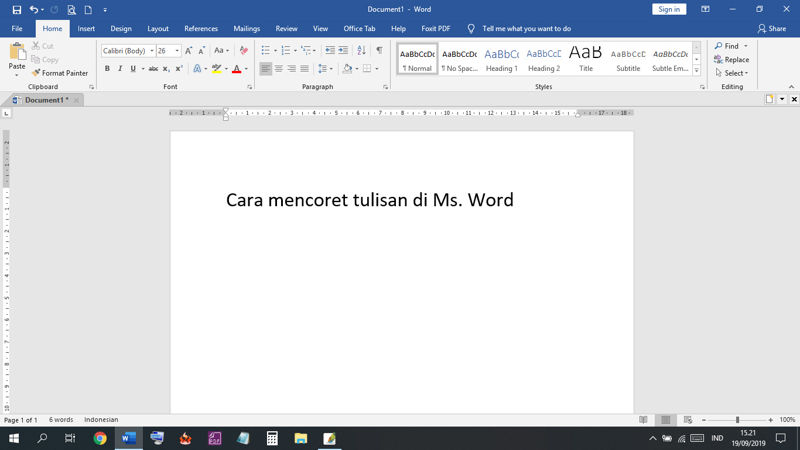Toggle Underline formatting
This screenshot has width=800, height=450.
(133, 68)
